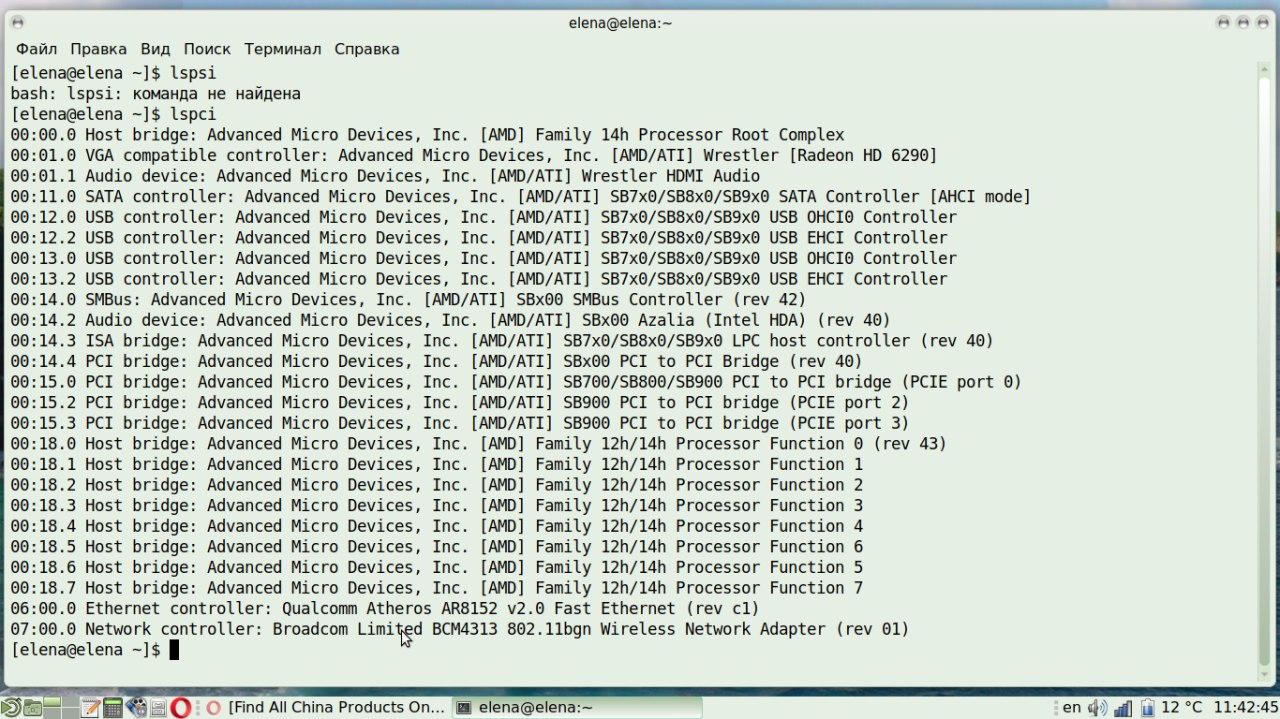
Task: Open the Справка menu
Action: point(366,49)
